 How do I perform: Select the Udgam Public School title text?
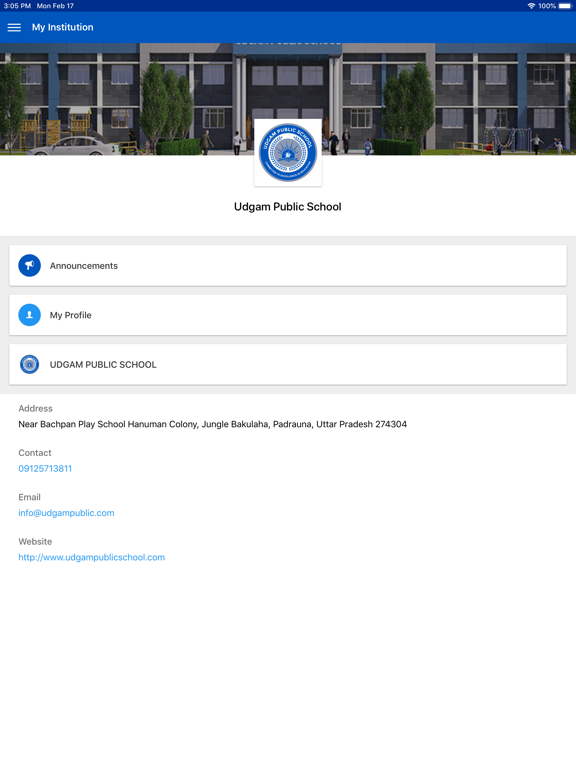pyautogui.click(x=288, y=207)
